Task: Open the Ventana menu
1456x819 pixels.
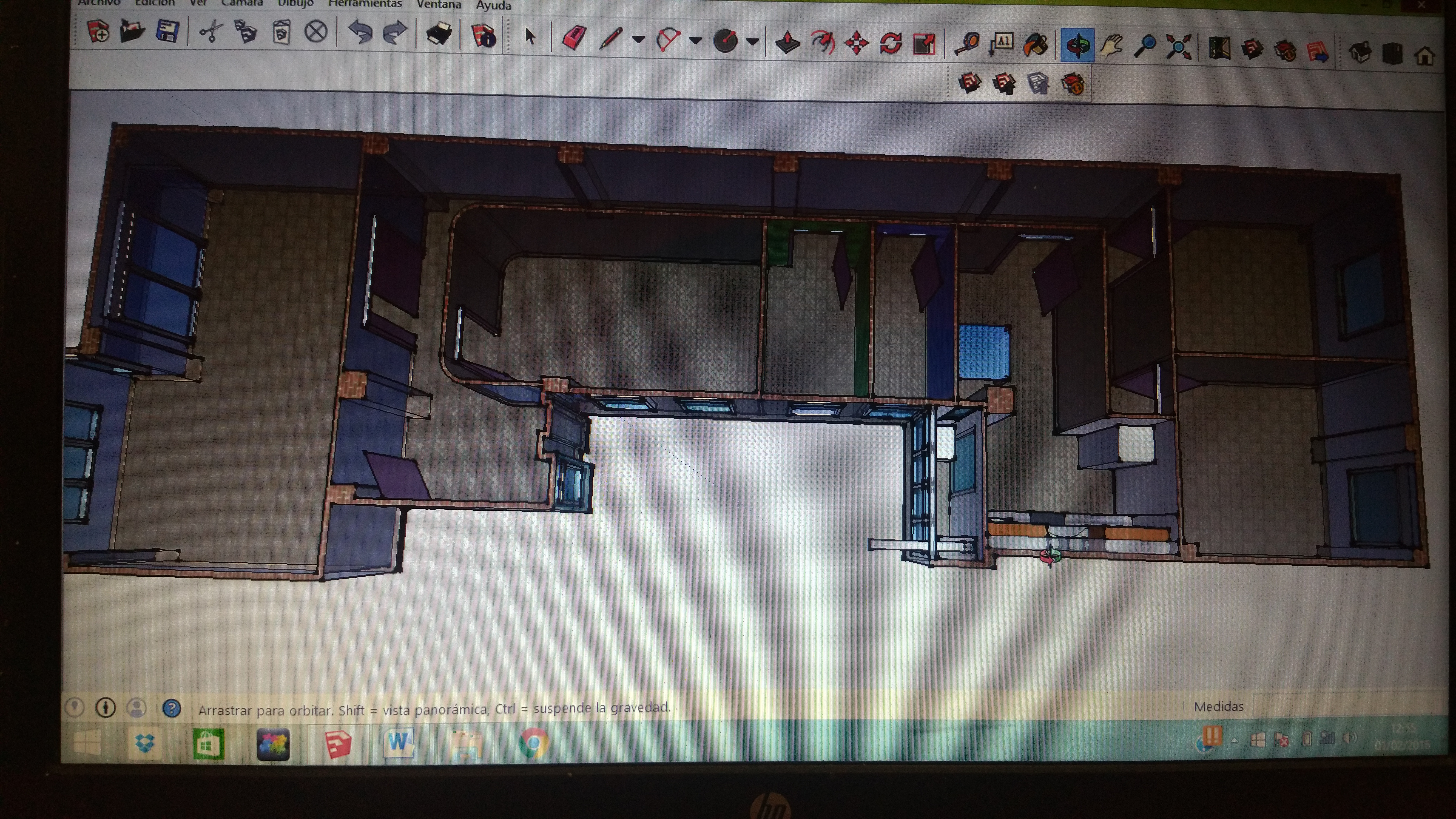Action: pos(439,4)
